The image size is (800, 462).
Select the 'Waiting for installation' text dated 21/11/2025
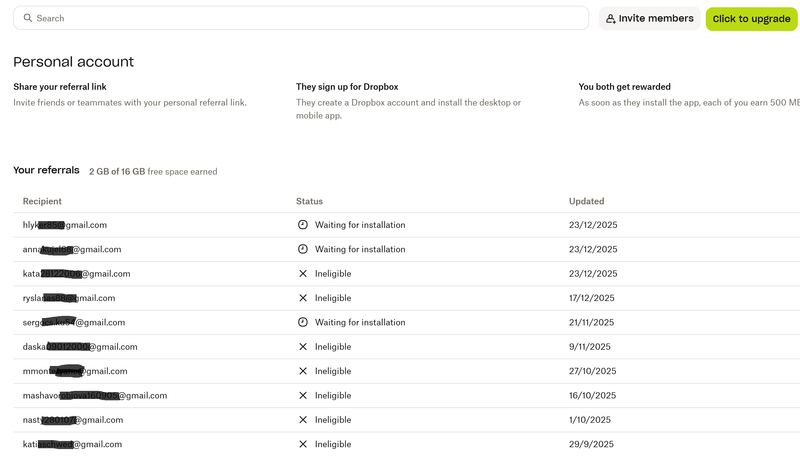click(360, 322)
